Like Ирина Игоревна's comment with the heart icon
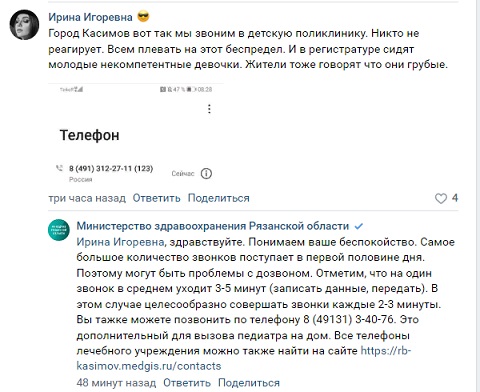480x392 pixels. 441,198
